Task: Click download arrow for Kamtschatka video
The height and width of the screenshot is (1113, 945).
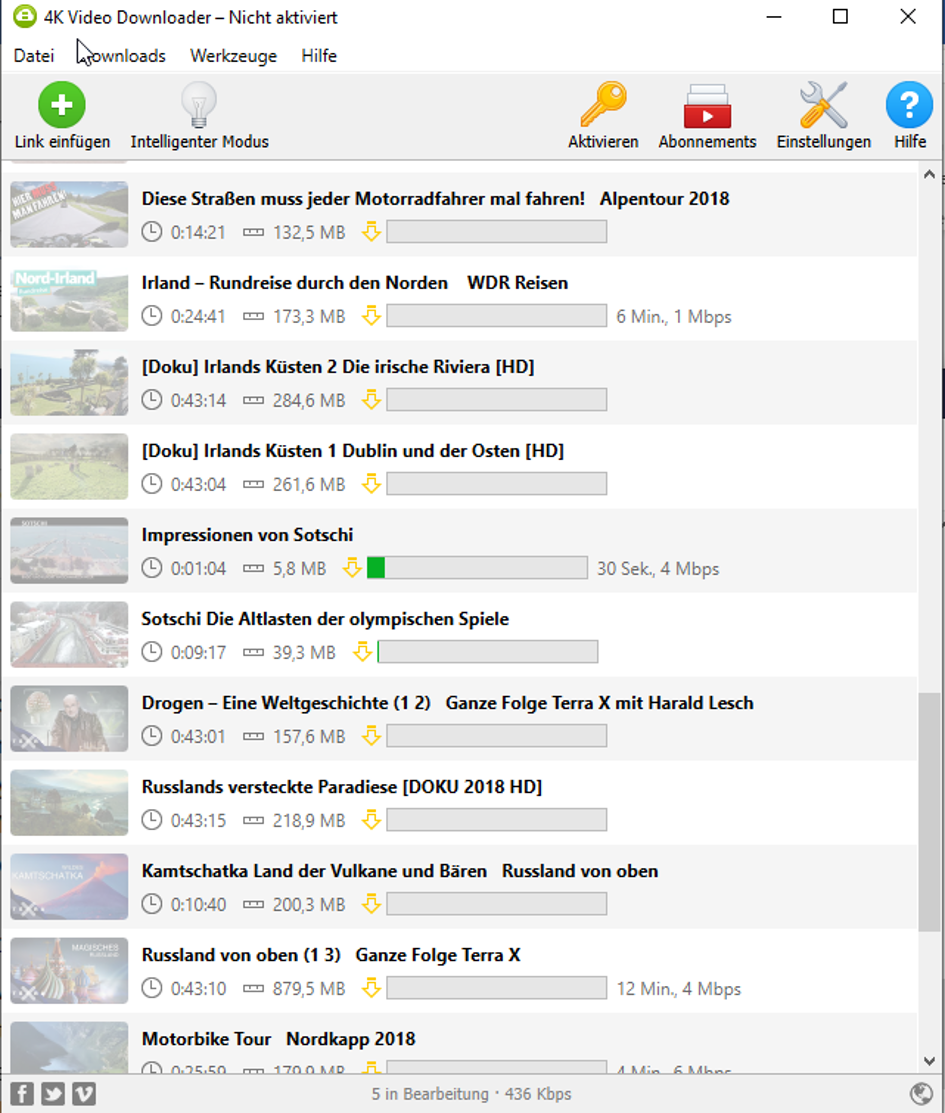Action: 371,904
